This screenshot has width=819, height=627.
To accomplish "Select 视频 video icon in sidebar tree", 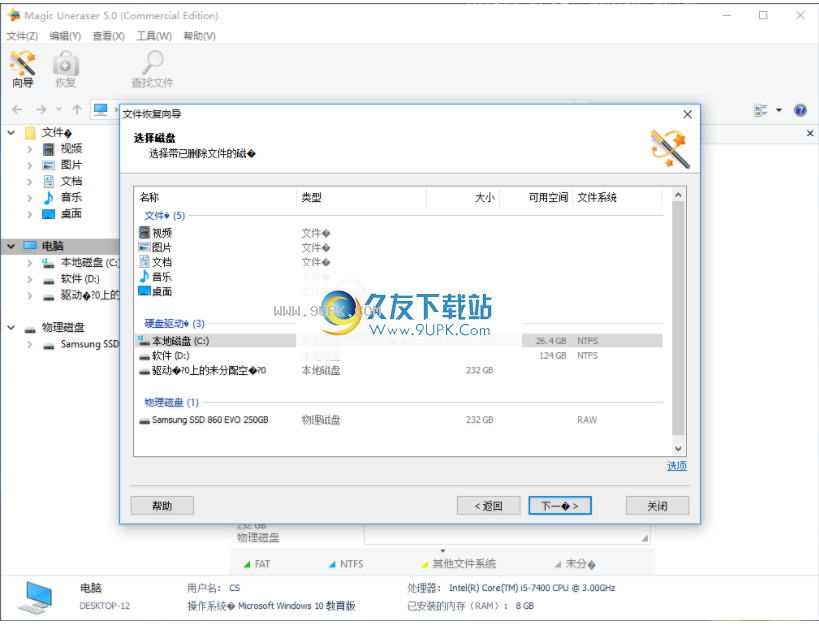I will click(49, 149).
